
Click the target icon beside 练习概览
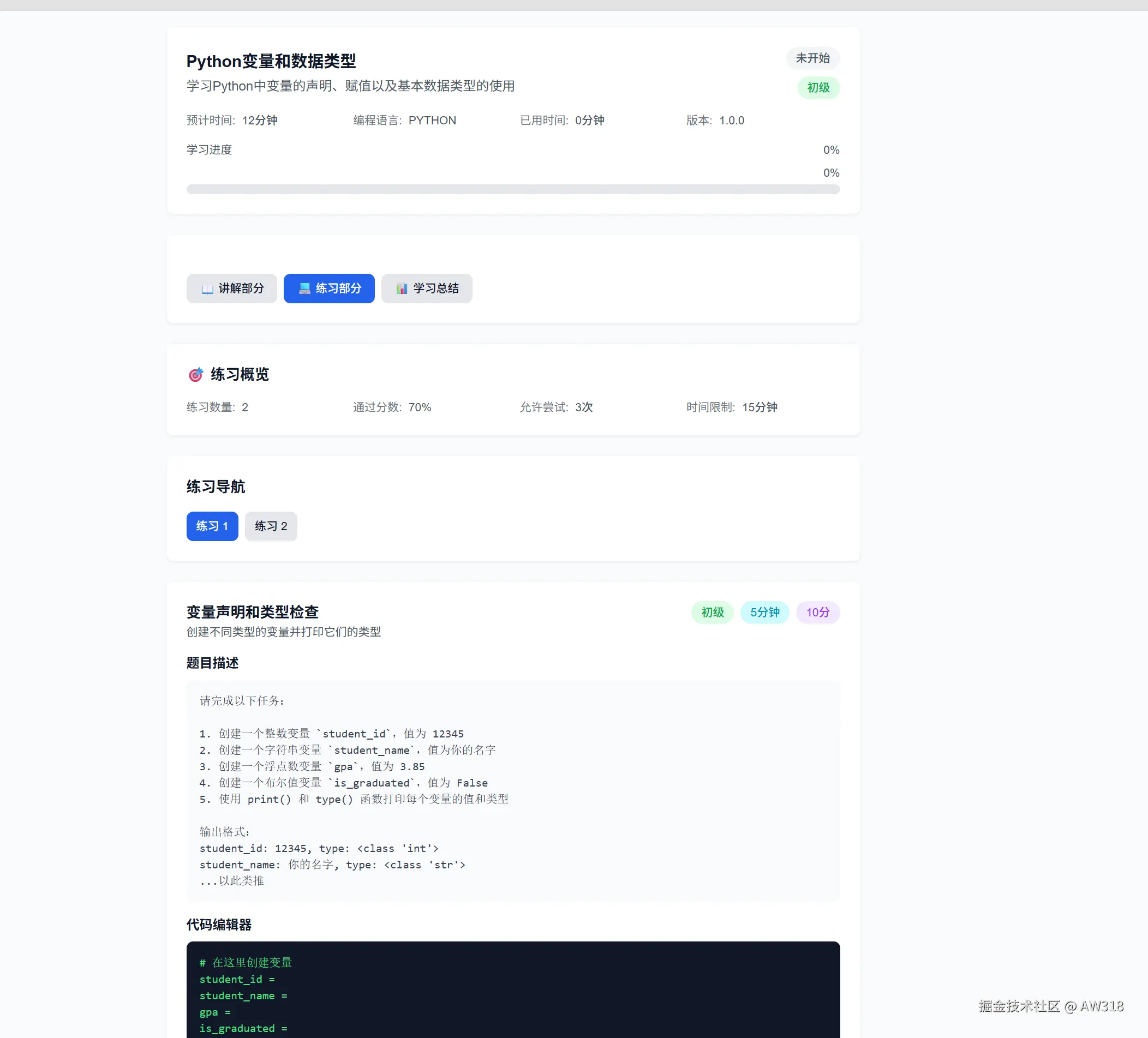tap(195, 375)
